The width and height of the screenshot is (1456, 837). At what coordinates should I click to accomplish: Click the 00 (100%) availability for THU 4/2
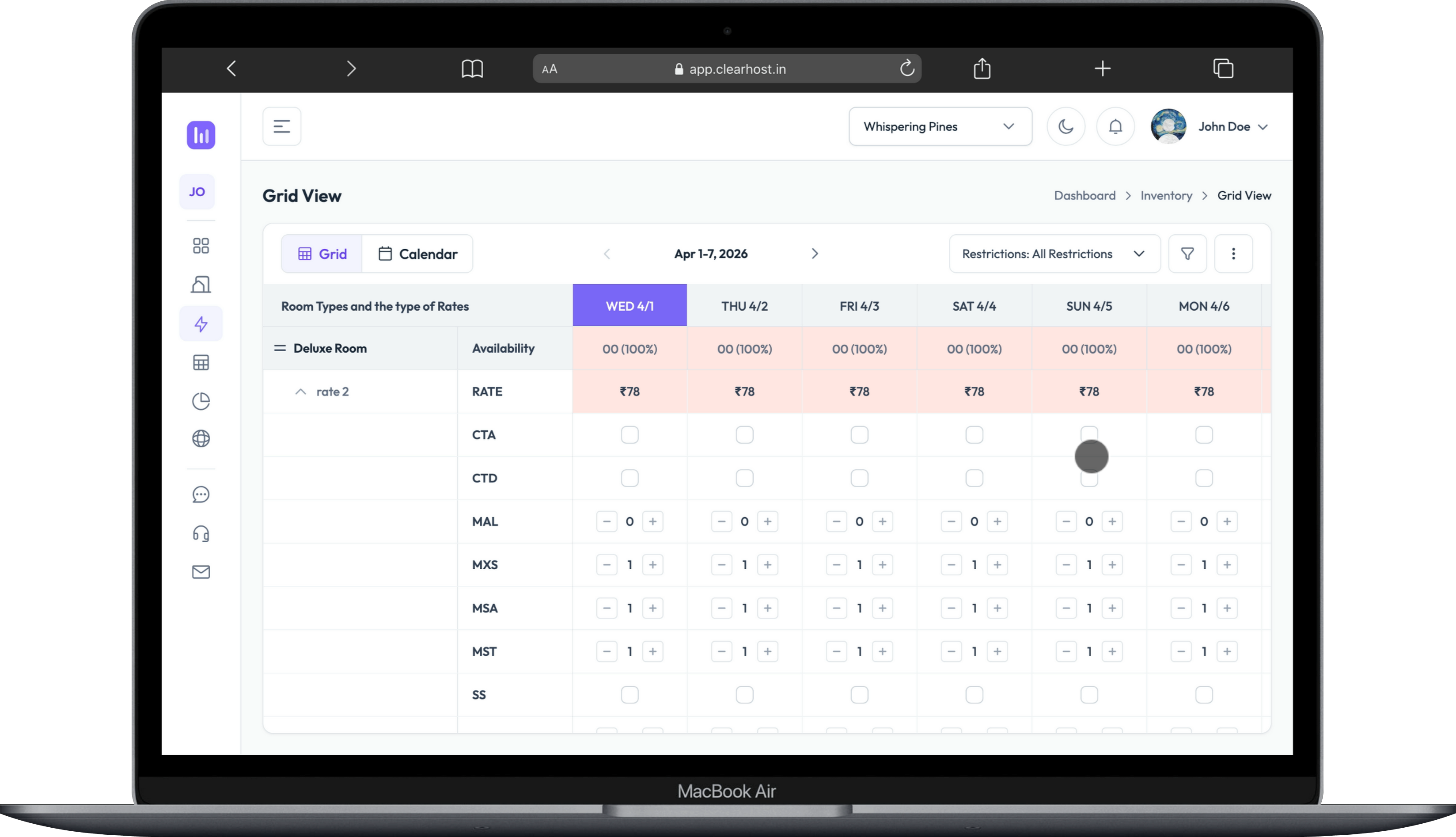[744, 348]
